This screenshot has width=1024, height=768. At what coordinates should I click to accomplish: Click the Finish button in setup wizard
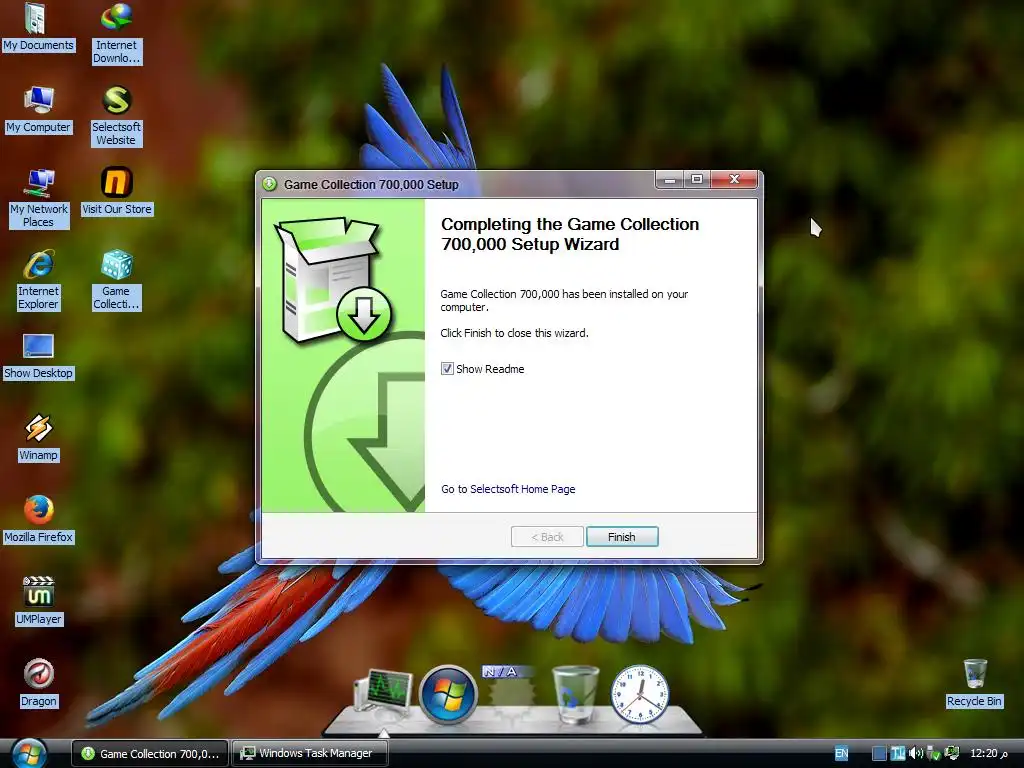(622, 537)
